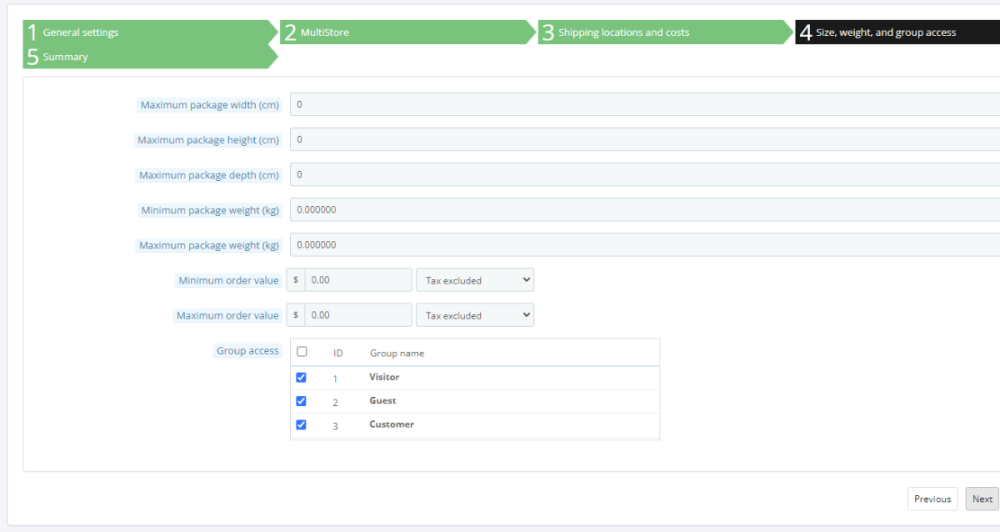This screenshot has width=1000, height=532.
Task: Open tax dropdown for Minimum order value
Action: [475, 280]
